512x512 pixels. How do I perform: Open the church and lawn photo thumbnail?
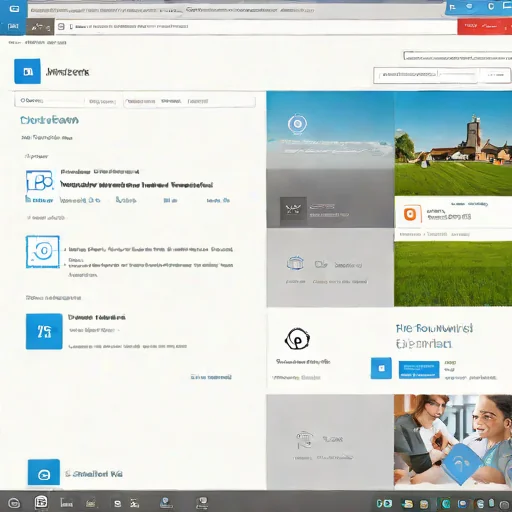453,143
